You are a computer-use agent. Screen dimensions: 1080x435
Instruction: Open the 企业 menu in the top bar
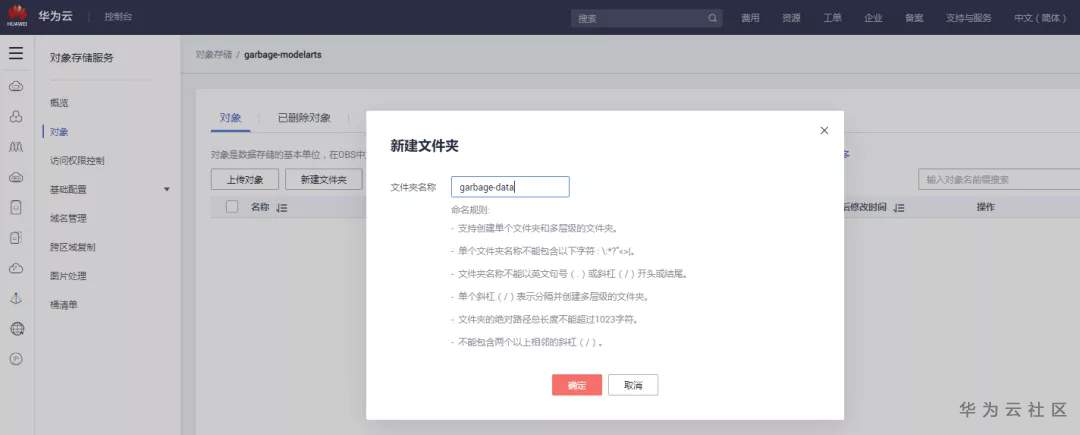(x=873, y=19)
